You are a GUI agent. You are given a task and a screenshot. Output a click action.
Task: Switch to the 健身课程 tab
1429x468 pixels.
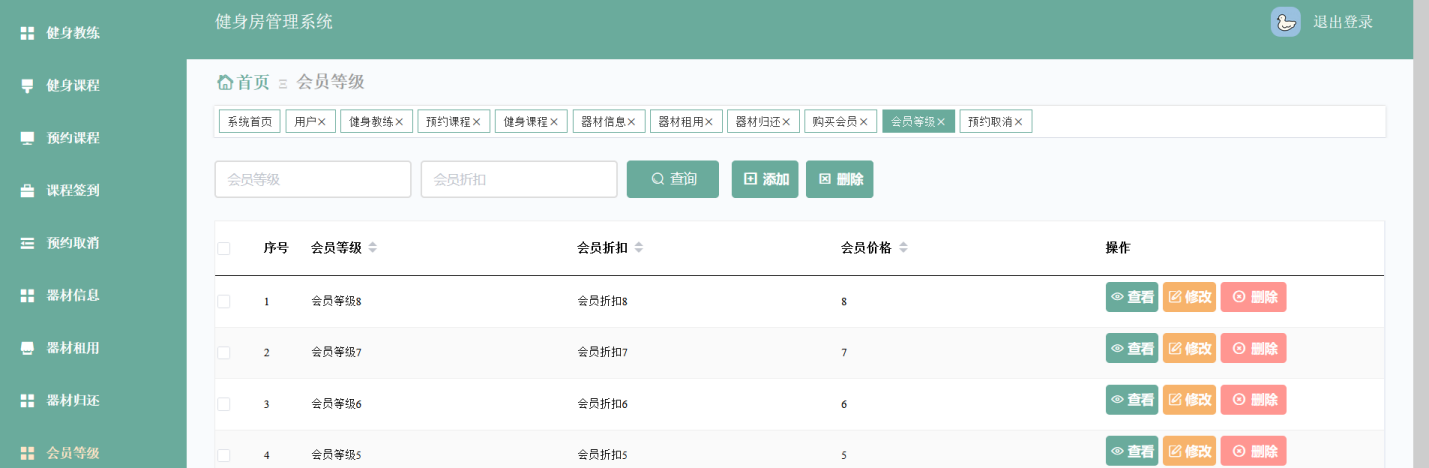[525, 121]
